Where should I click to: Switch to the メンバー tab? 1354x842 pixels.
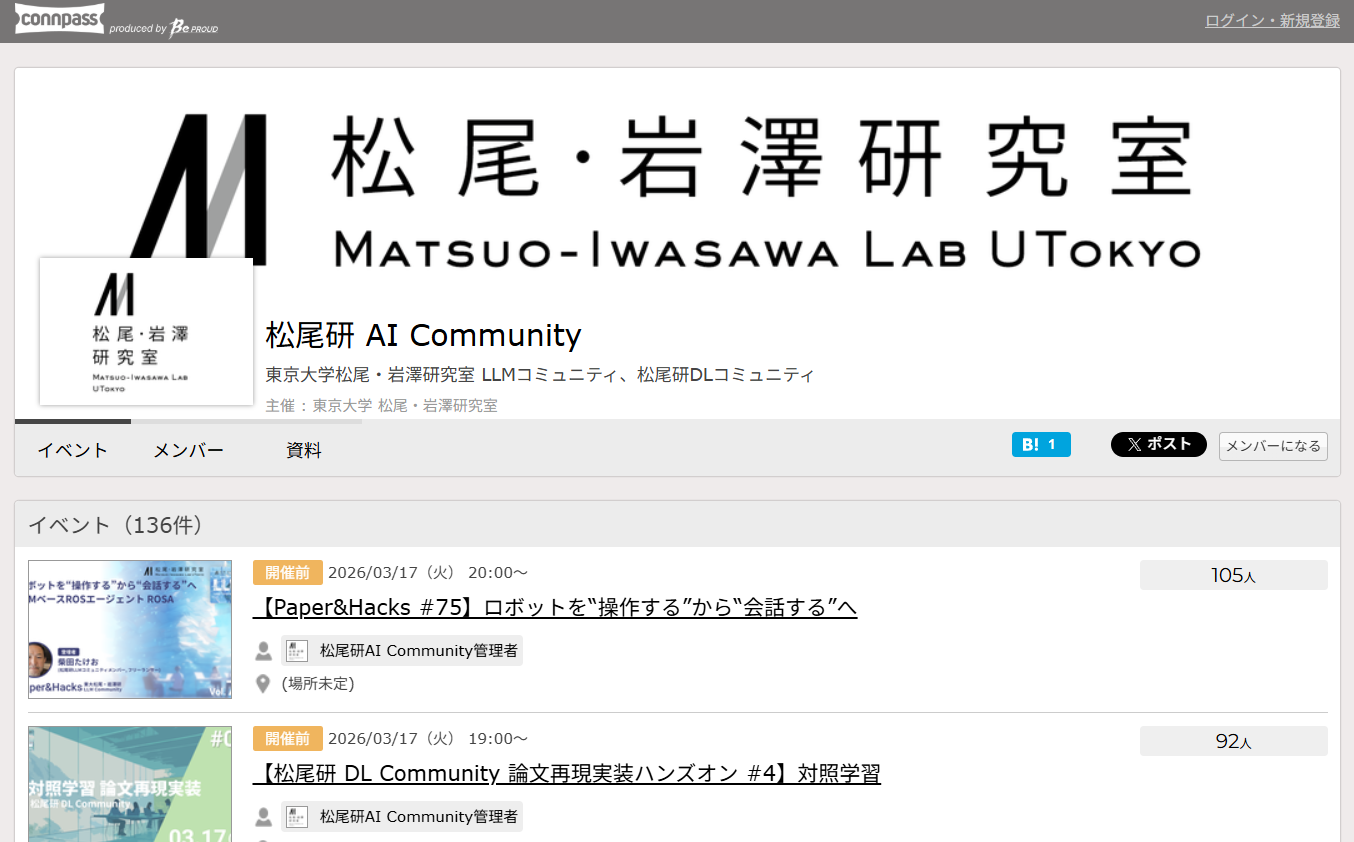point(188,450)
